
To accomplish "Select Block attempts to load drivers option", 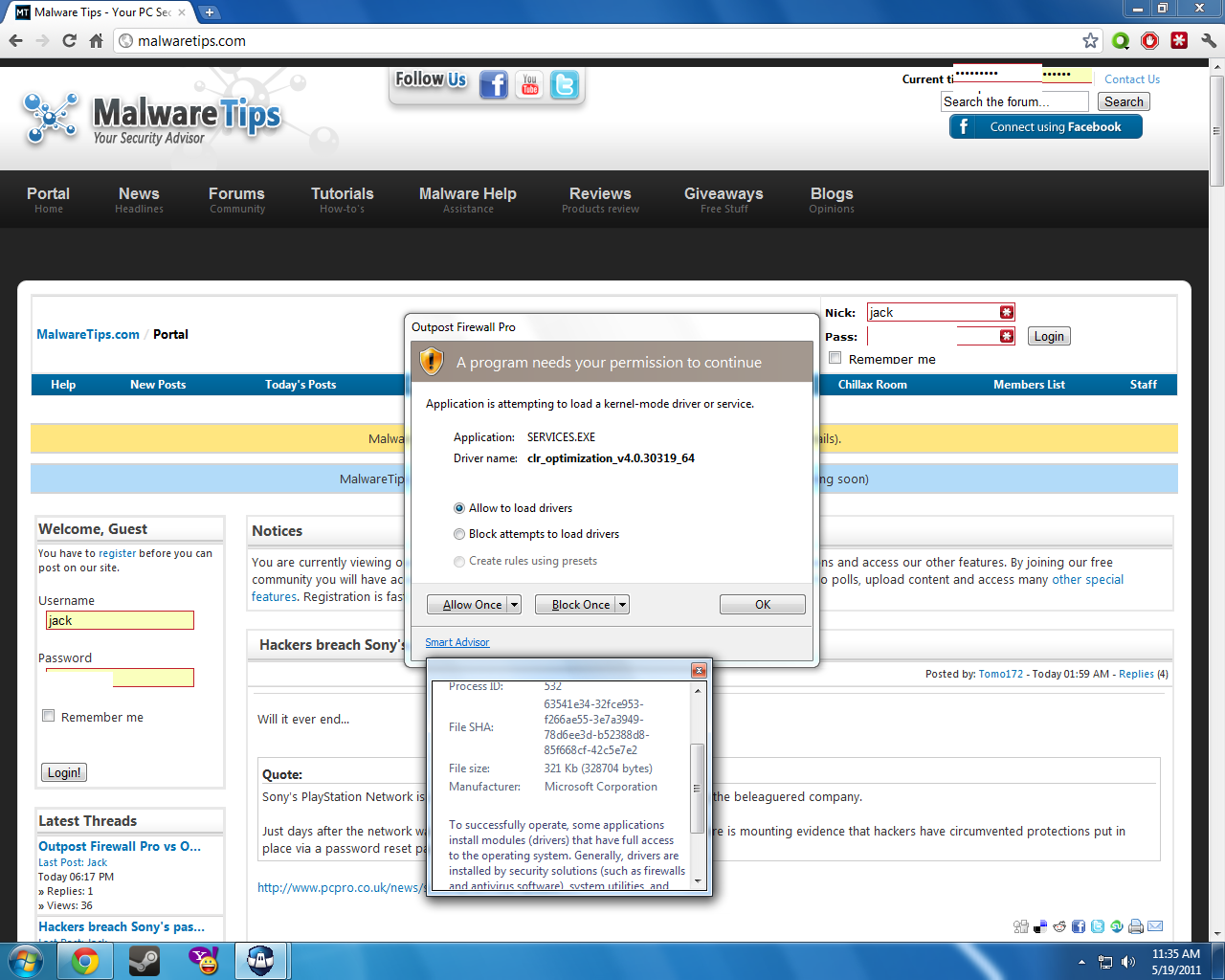I will tap(459, 534).
